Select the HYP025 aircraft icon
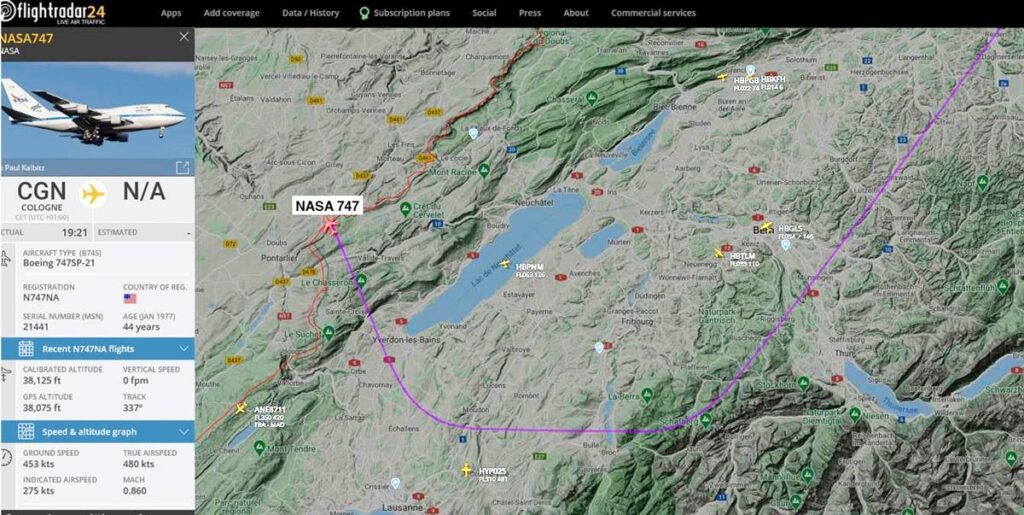 click(466, 469)
